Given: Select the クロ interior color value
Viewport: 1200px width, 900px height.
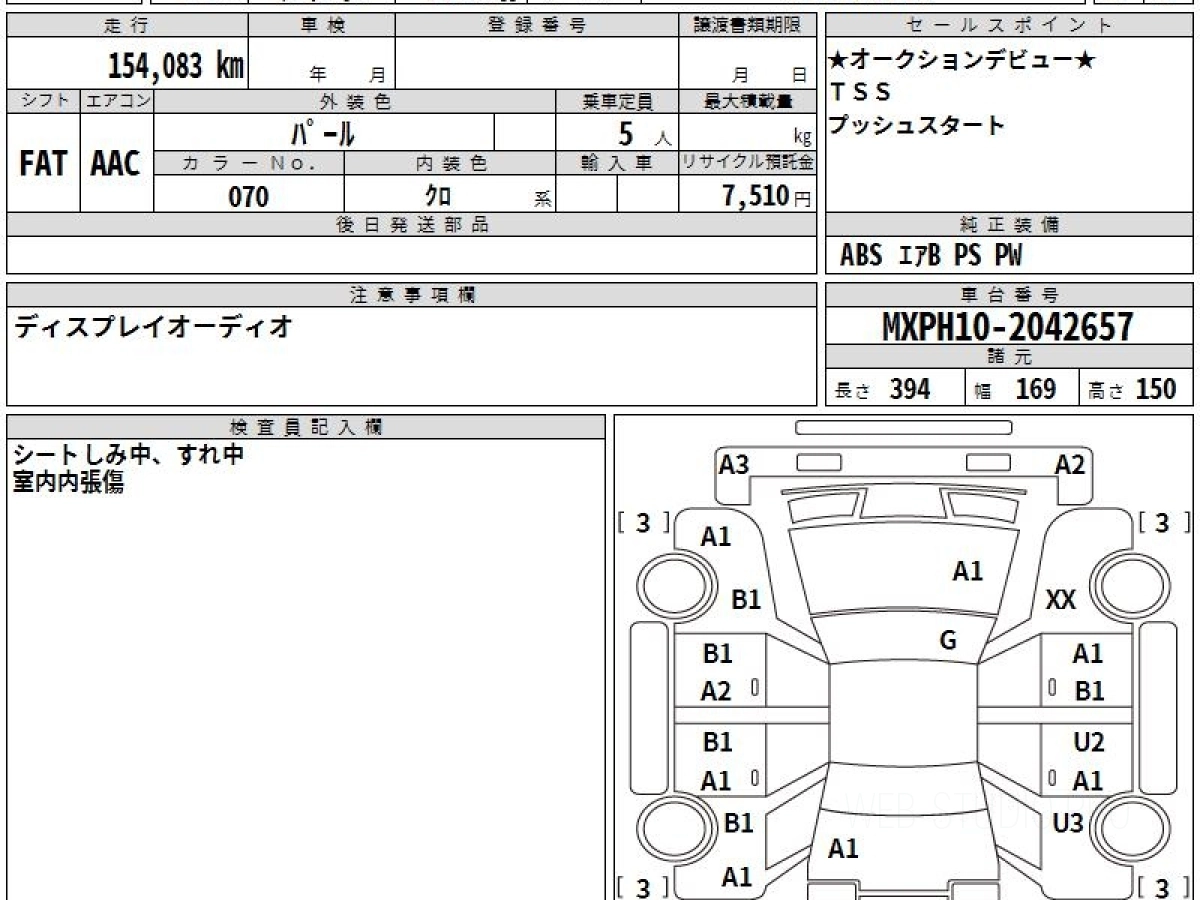Looking at the screenshot, I should (437, 196).
